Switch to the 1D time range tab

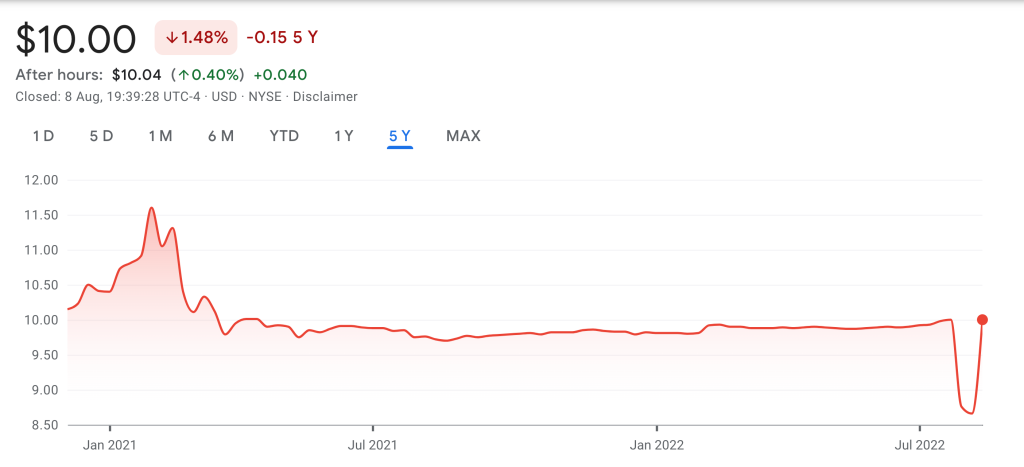pos(43,136)
